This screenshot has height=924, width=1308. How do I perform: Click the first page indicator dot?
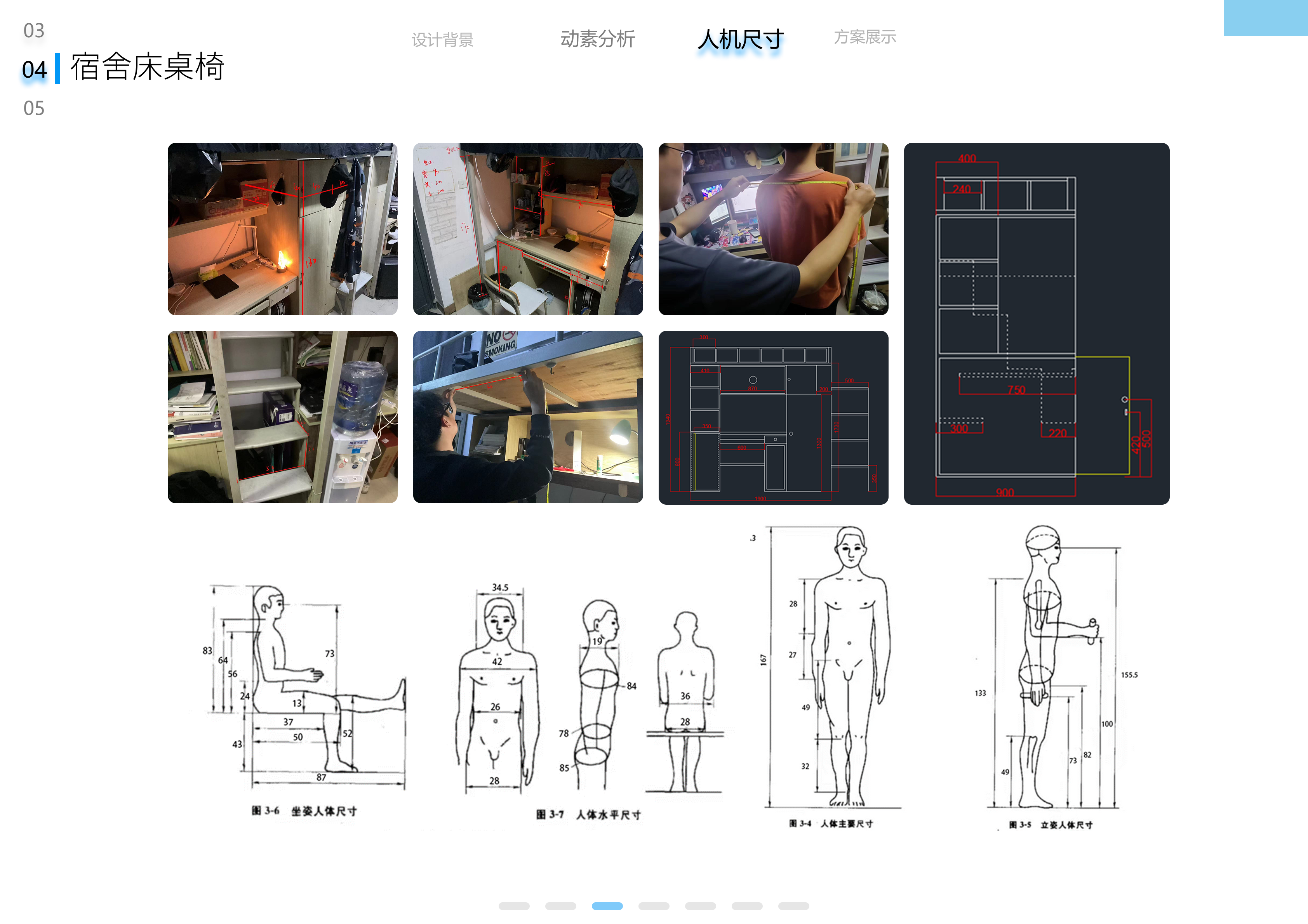tap(514, 906)
